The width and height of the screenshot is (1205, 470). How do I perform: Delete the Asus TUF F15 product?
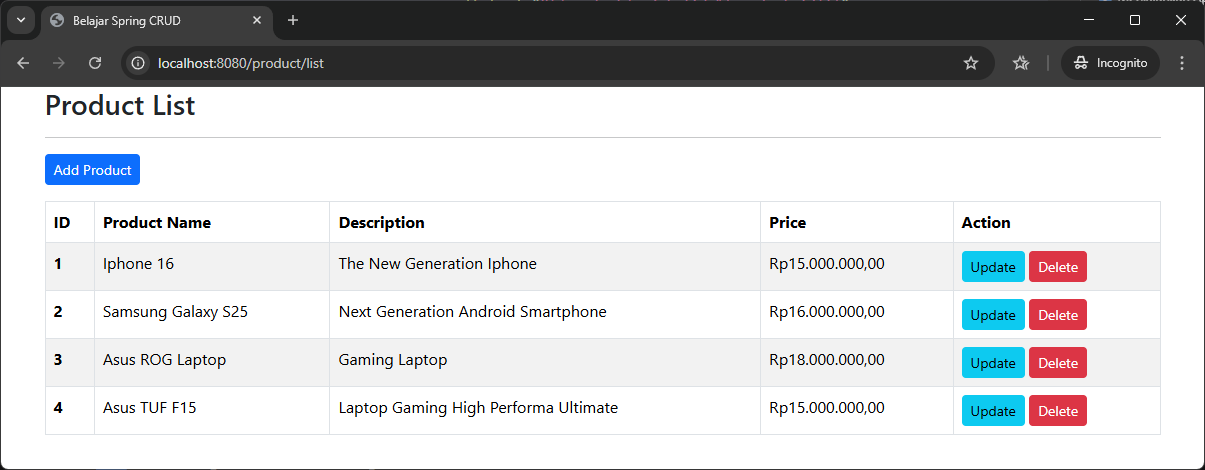[1057, 411]
